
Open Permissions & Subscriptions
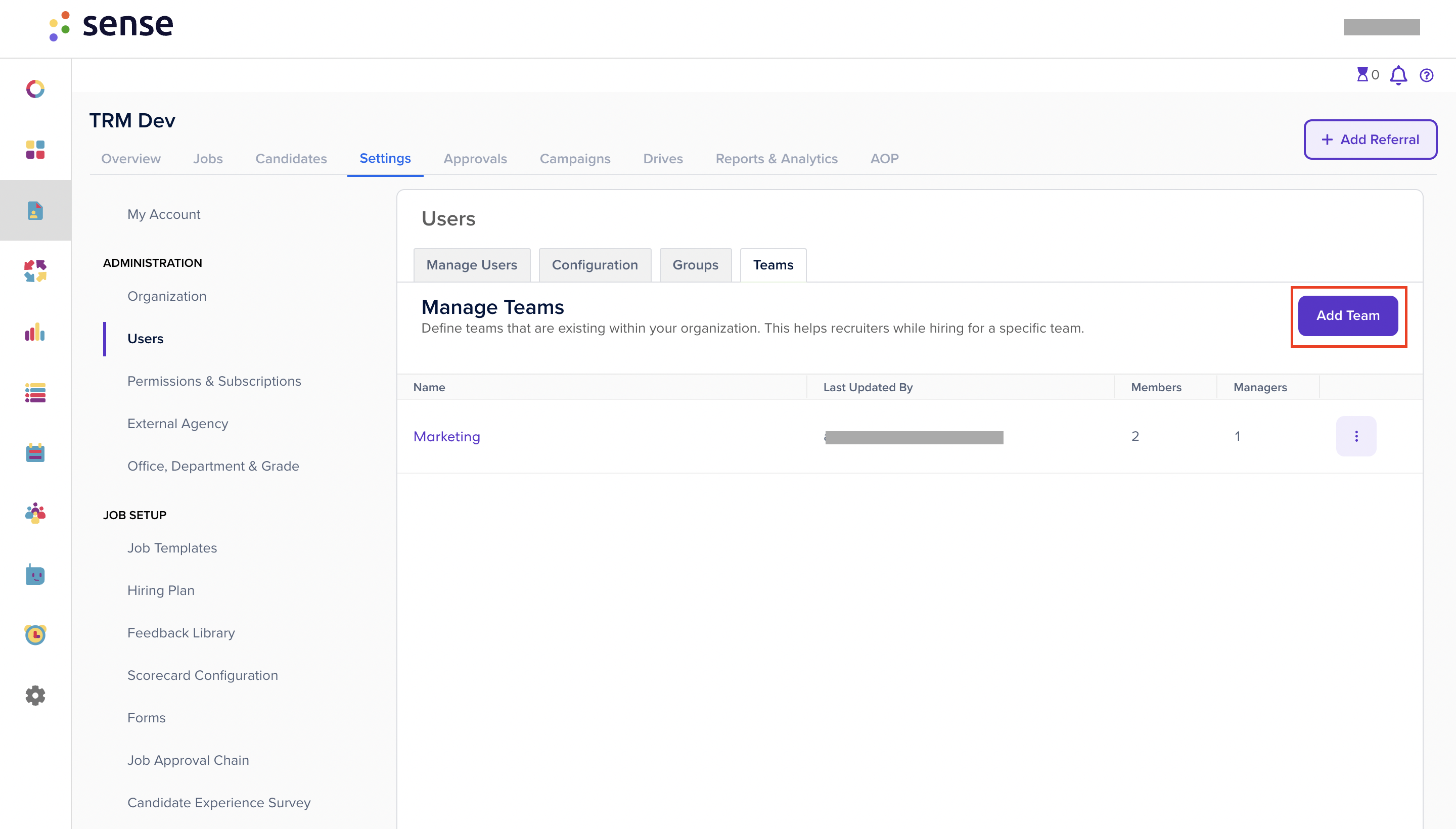(x=214, y=381)
